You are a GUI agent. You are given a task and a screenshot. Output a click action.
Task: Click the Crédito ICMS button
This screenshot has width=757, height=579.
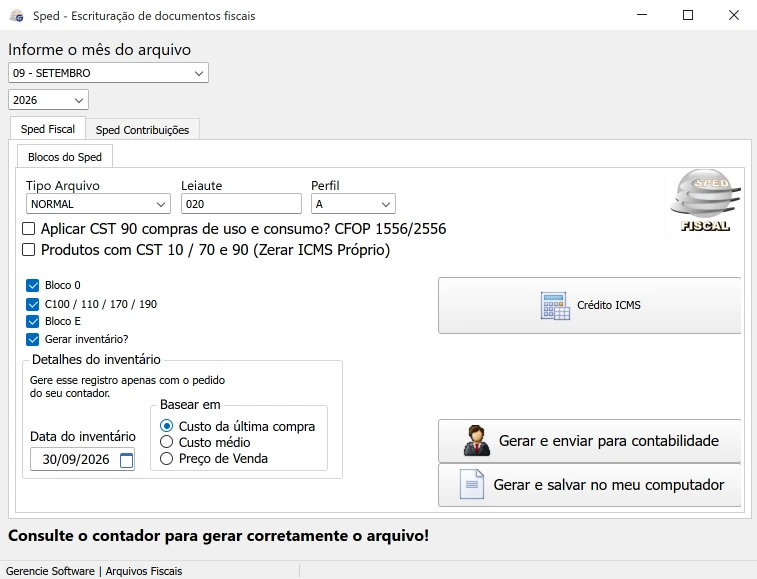coord(589,306)
